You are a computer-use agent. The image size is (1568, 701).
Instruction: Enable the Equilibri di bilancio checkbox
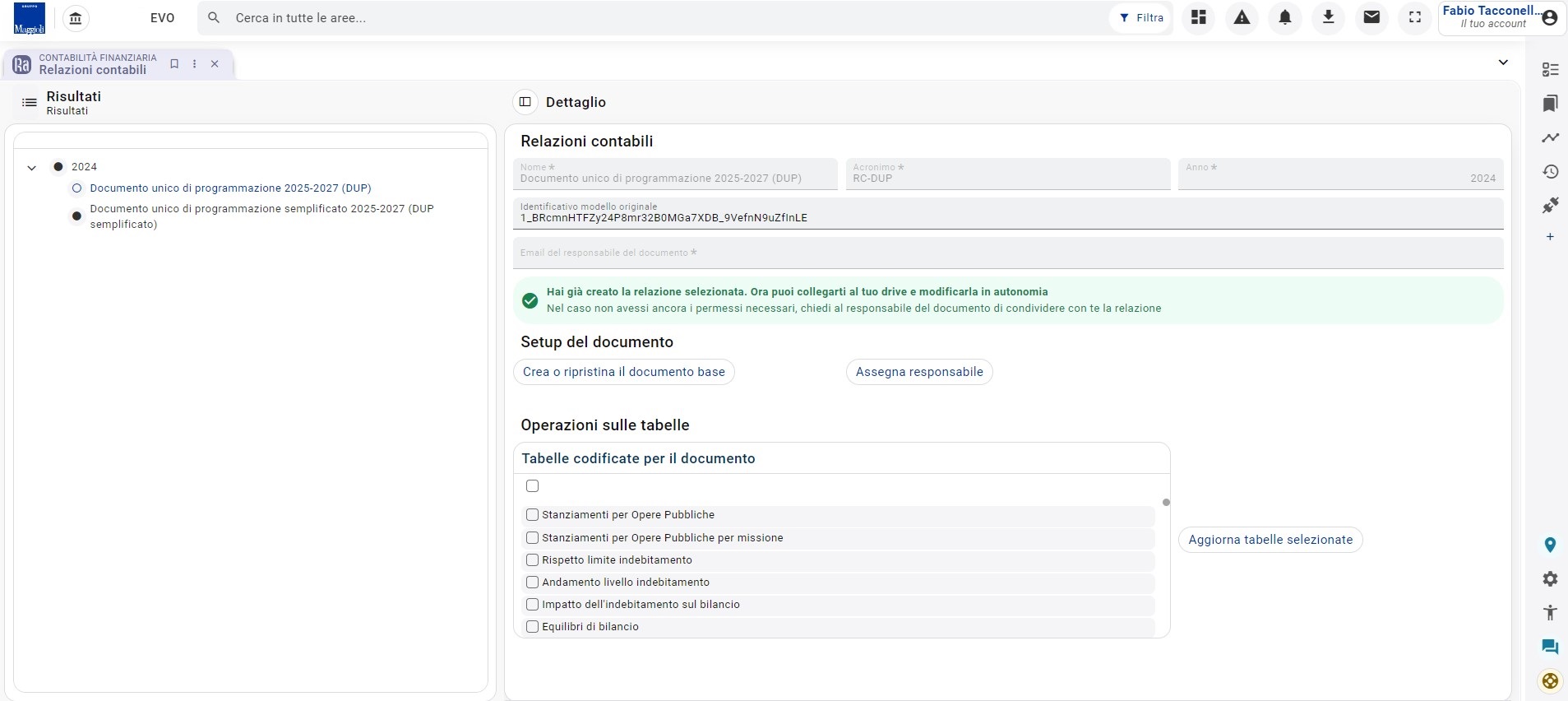532,627
